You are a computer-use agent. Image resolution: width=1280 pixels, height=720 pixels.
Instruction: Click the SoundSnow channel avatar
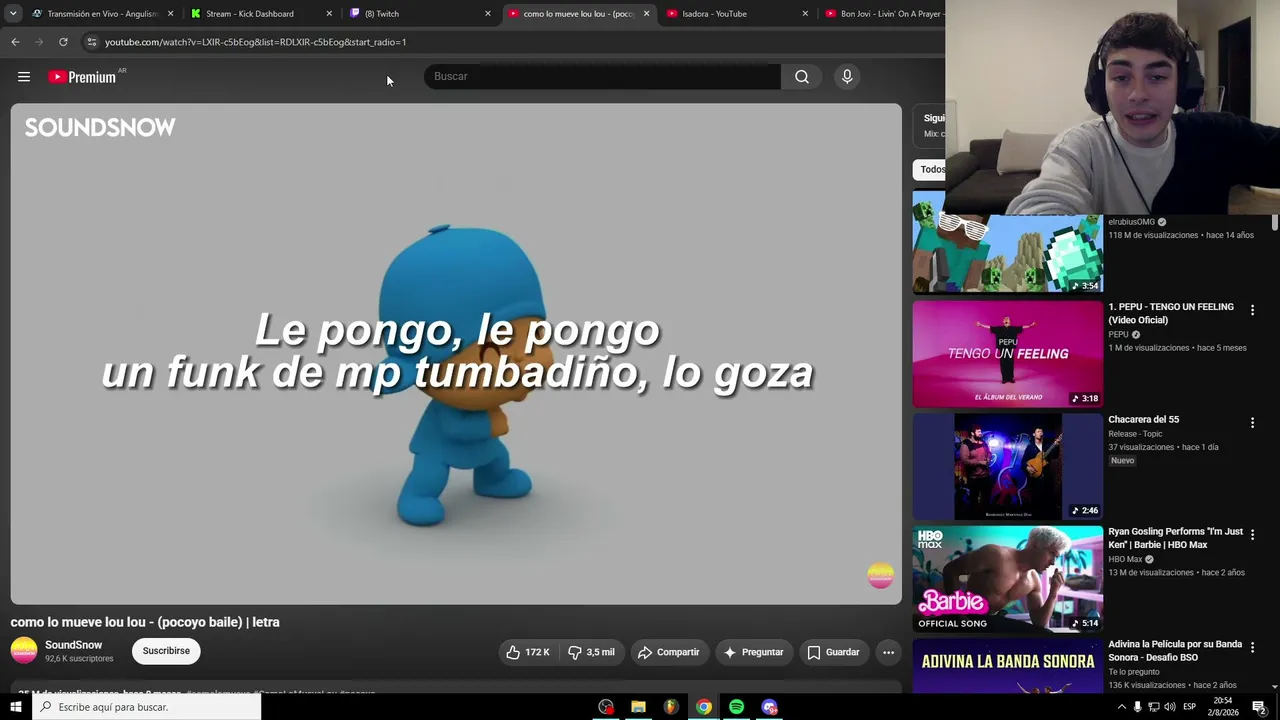[24, 651]
